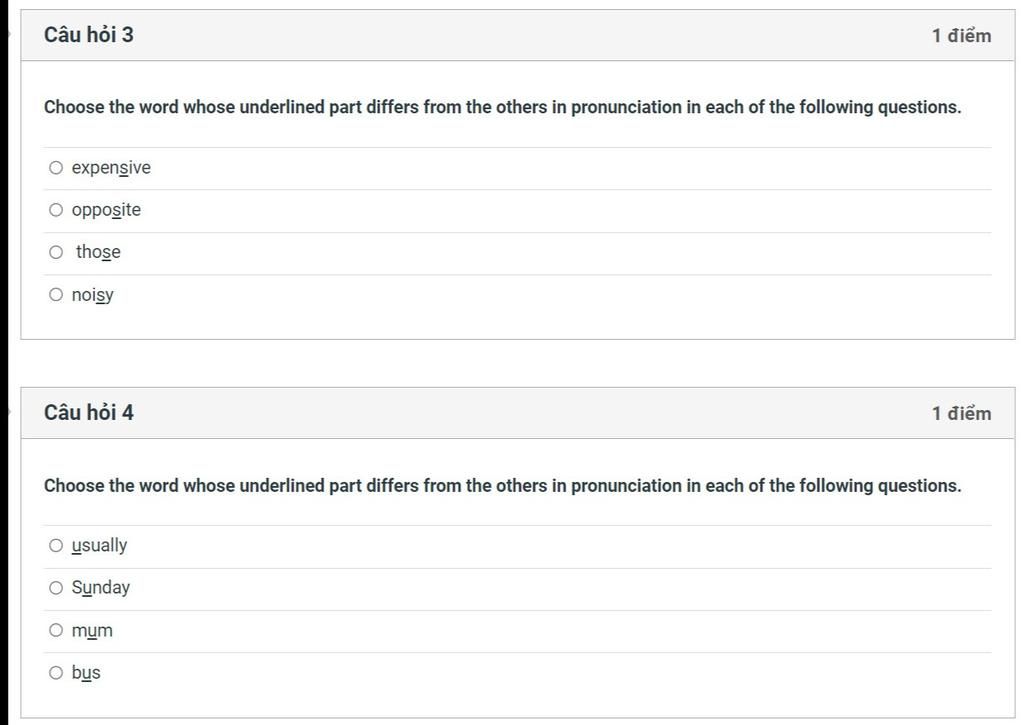
Task: Click the answer word 'usually'
Action: (99, 546)
